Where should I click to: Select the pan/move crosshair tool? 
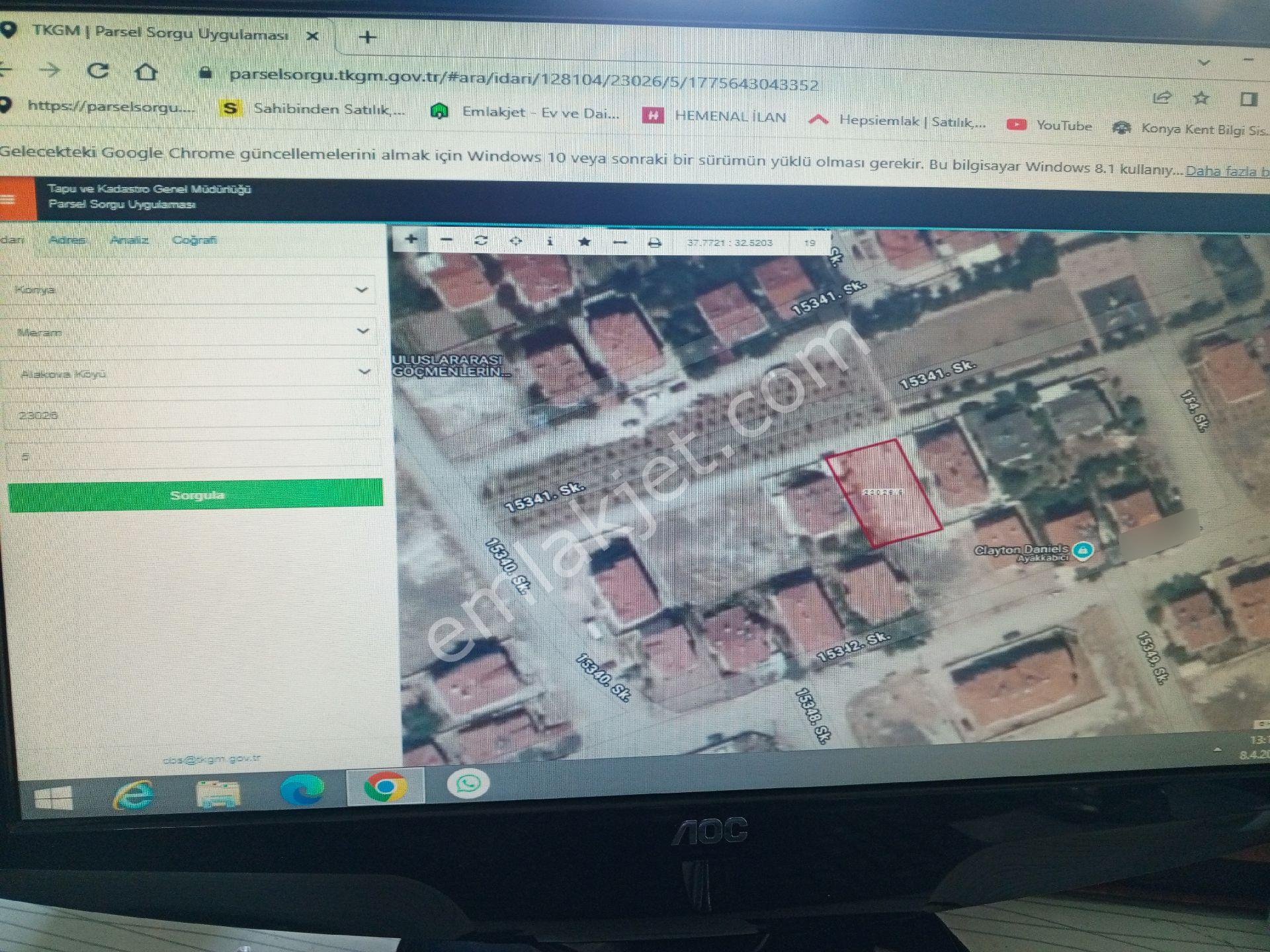(x=515, y=241)
